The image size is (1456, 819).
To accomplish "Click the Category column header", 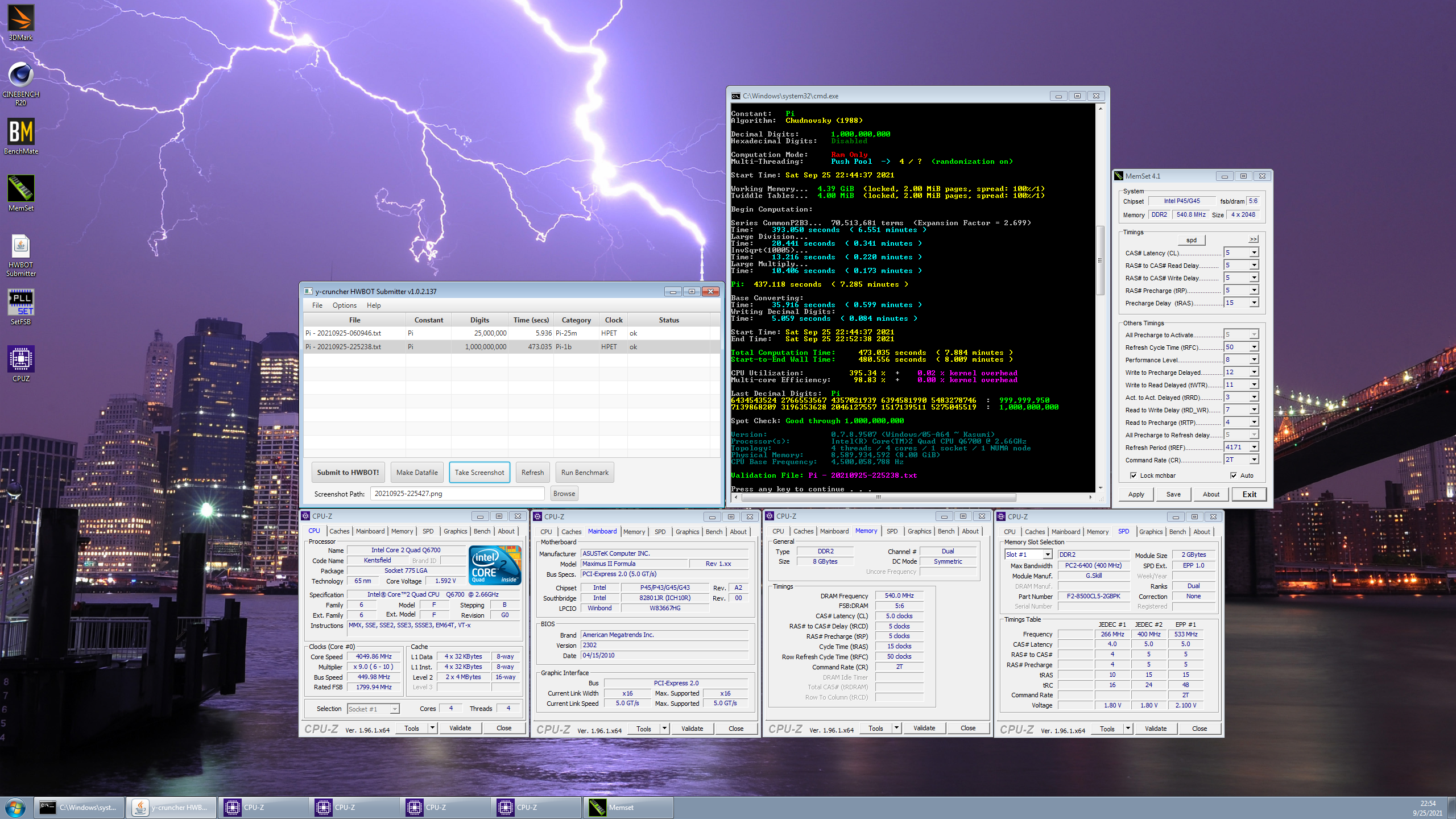I will click(x=576, y=320).
